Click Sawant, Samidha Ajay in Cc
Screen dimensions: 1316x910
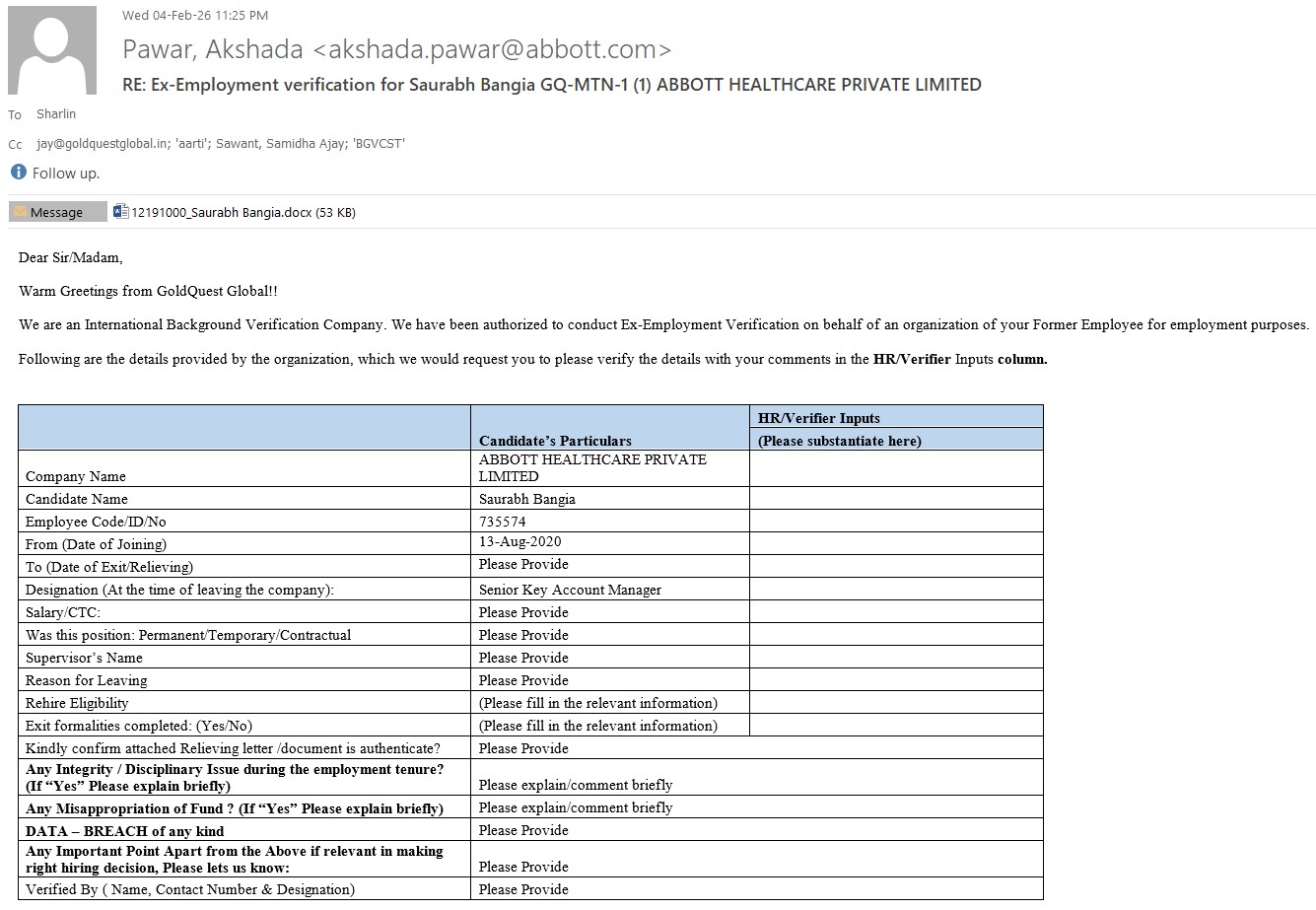click(281, 144)
